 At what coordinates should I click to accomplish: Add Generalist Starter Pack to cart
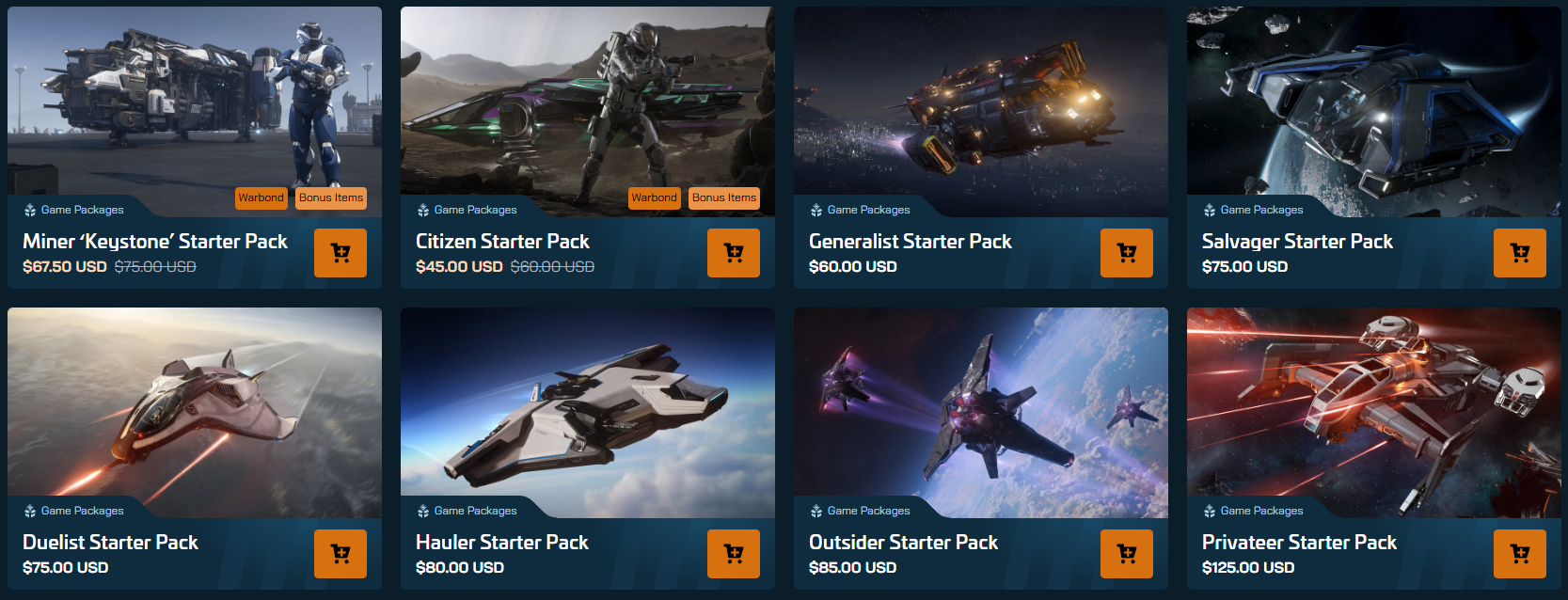1127,253
